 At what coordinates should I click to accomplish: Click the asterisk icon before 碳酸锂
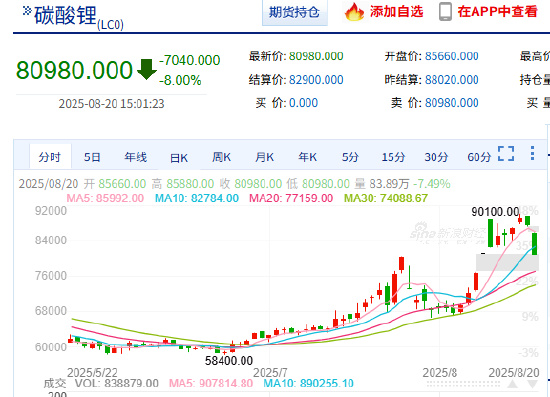(27, 11)
